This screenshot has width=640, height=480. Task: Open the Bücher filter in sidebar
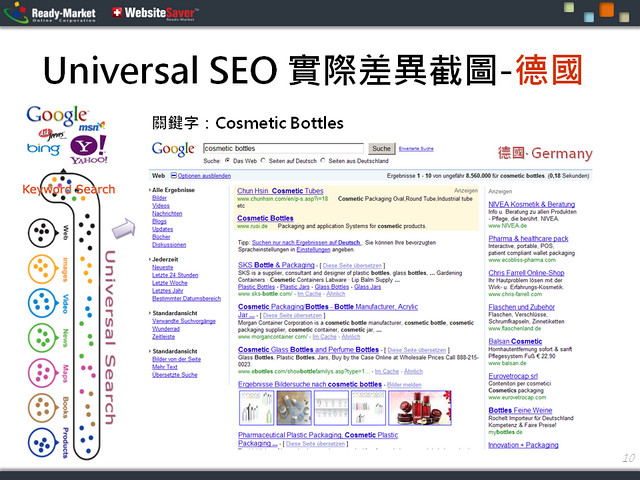tap(161, 237)
